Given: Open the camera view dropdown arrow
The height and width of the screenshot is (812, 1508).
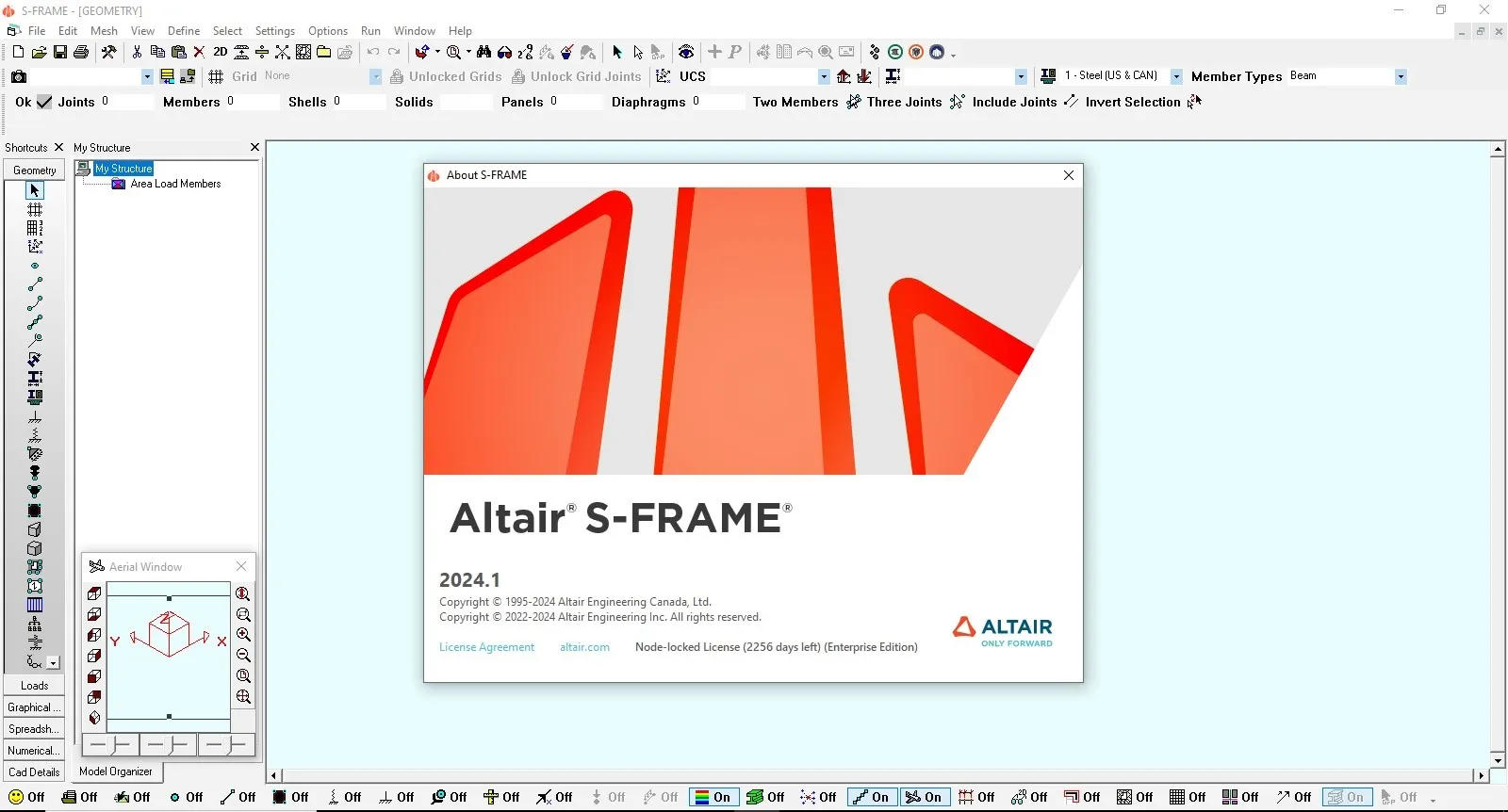Looking at the screenshot, I should [x=147, y=76].
